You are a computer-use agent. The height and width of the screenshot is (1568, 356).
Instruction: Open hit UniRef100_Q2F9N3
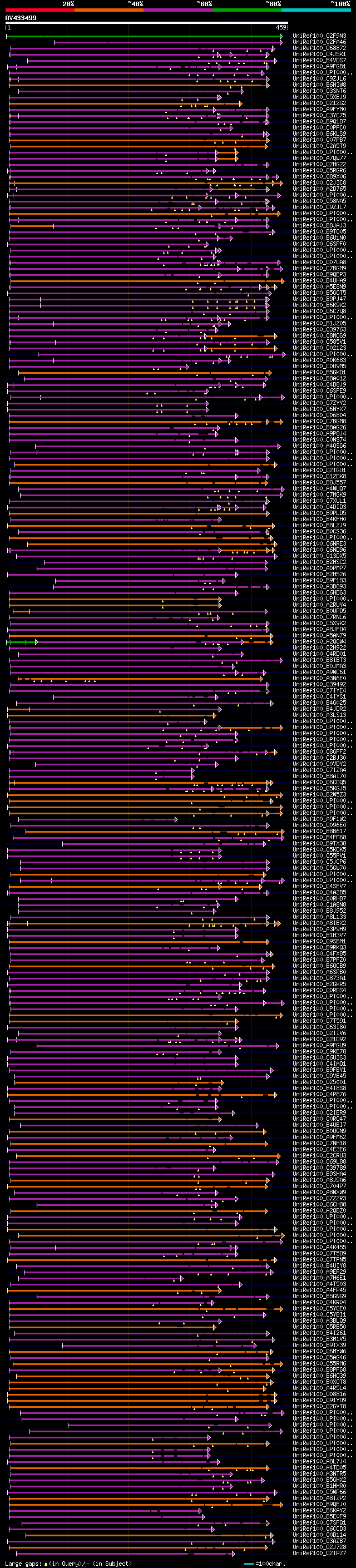click(x=319, y=36)
